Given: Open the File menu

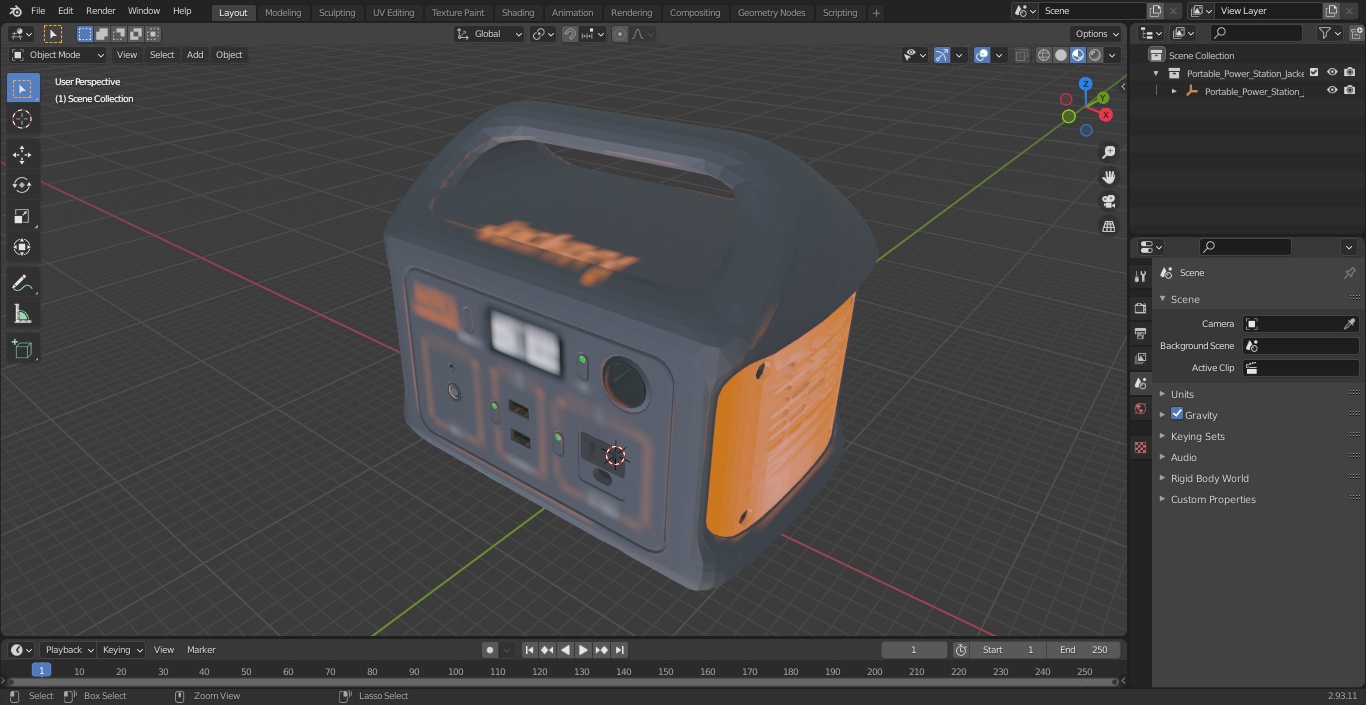Looking at the screenshot, I should (x=38, y=11).
